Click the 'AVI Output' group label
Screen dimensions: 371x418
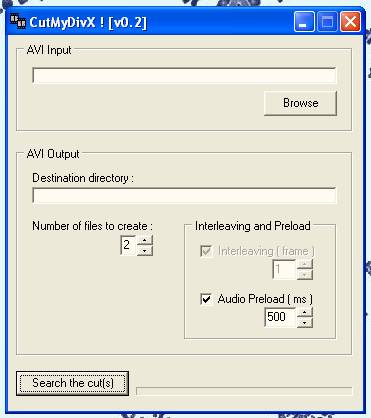point(53,154)
